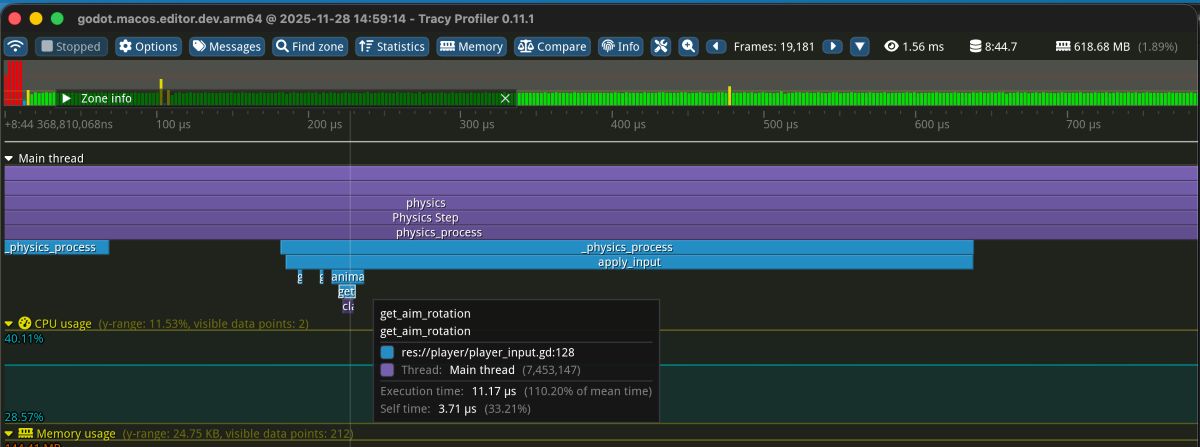Open the Info fingerprint button
The width and height of the screenshot is (1200, 447).
tap(620, 46)
